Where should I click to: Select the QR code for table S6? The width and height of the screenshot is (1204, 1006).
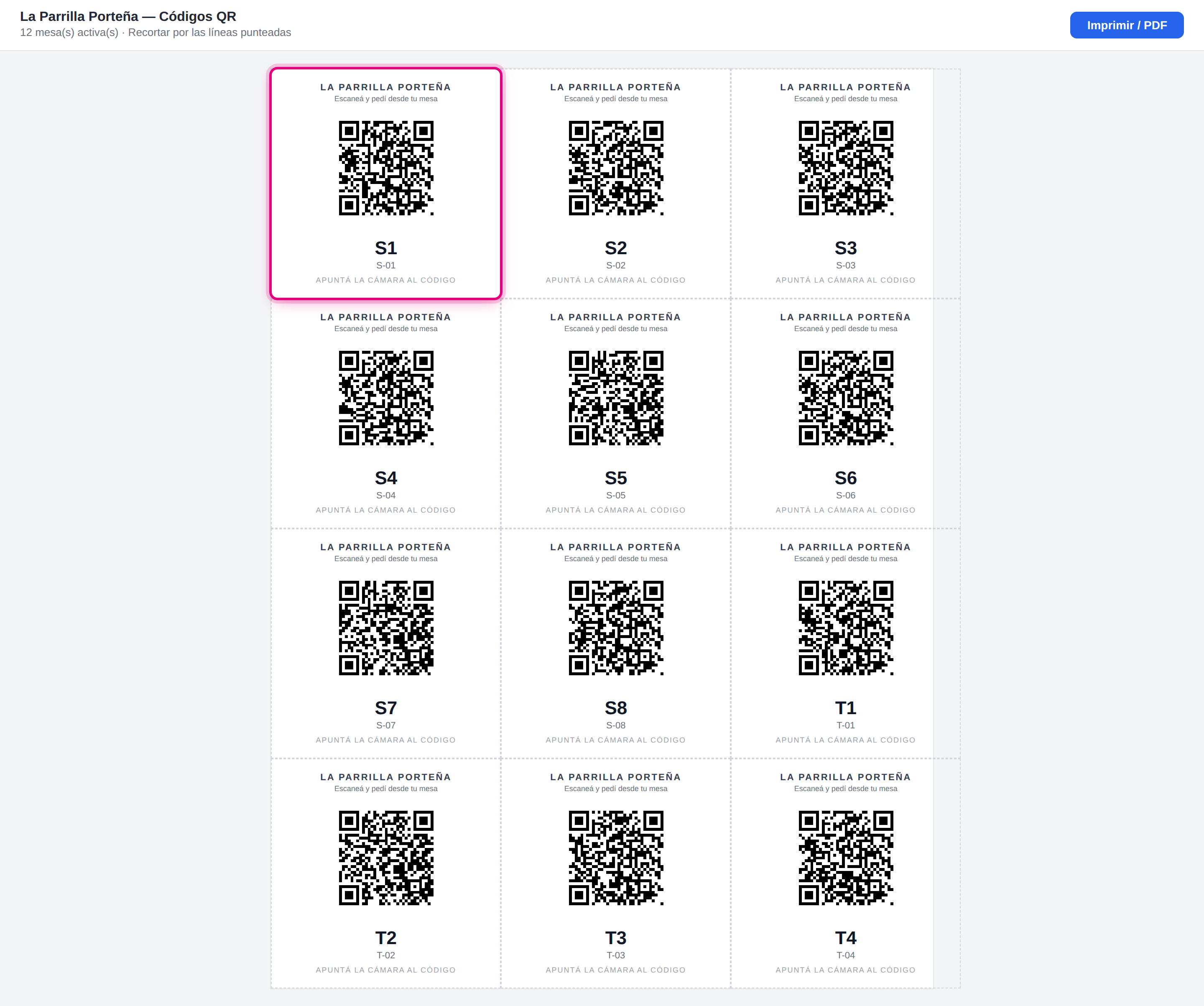(846, 398)
